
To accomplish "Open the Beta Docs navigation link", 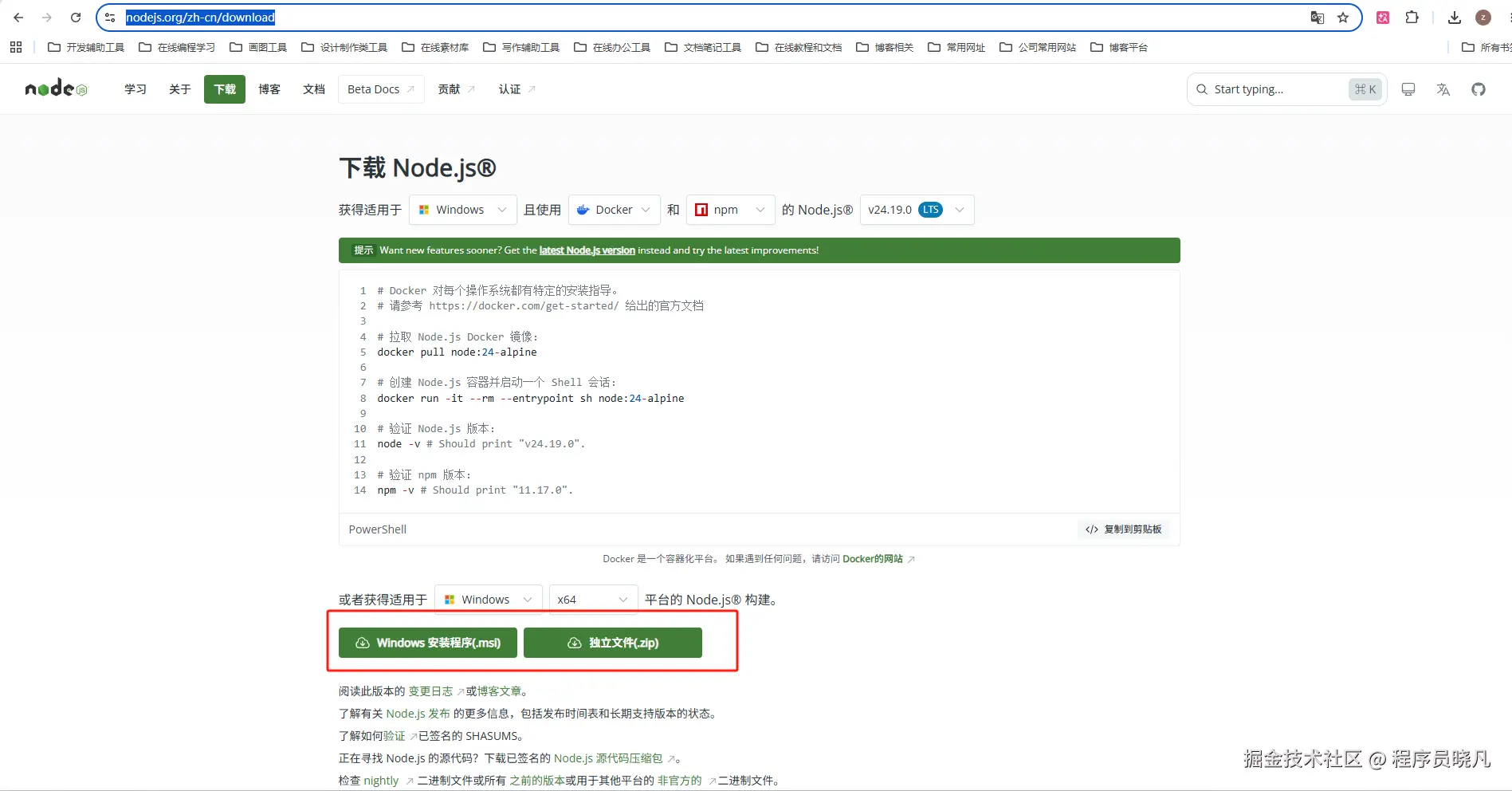I will point(381,89).
